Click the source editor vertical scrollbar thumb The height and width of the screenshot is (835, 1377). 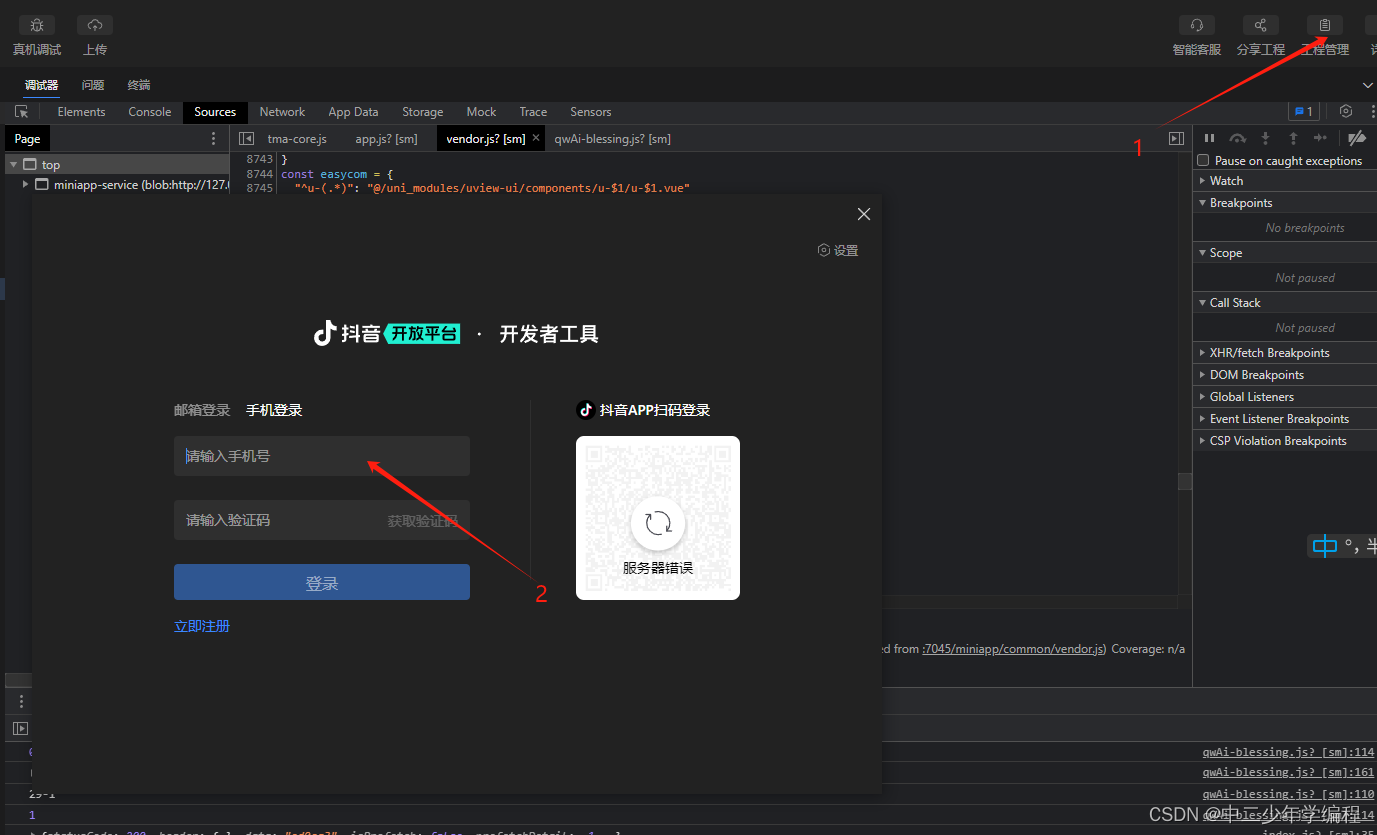point(1185,481)
